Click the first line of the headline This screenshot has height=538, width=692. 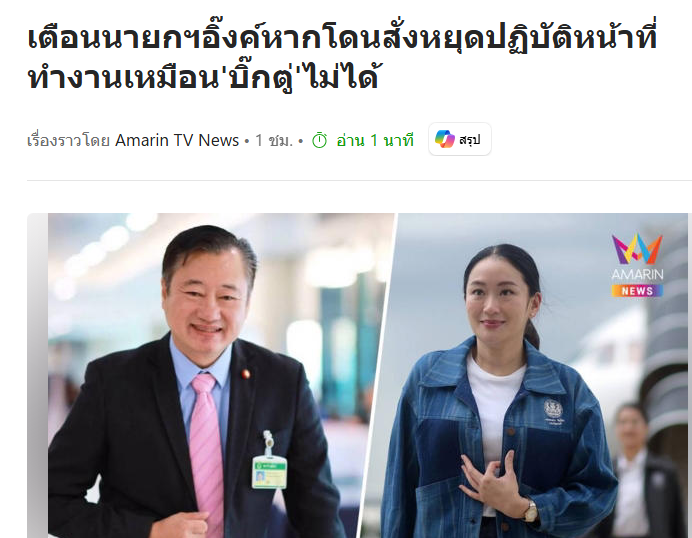click(x=342, y=38)
